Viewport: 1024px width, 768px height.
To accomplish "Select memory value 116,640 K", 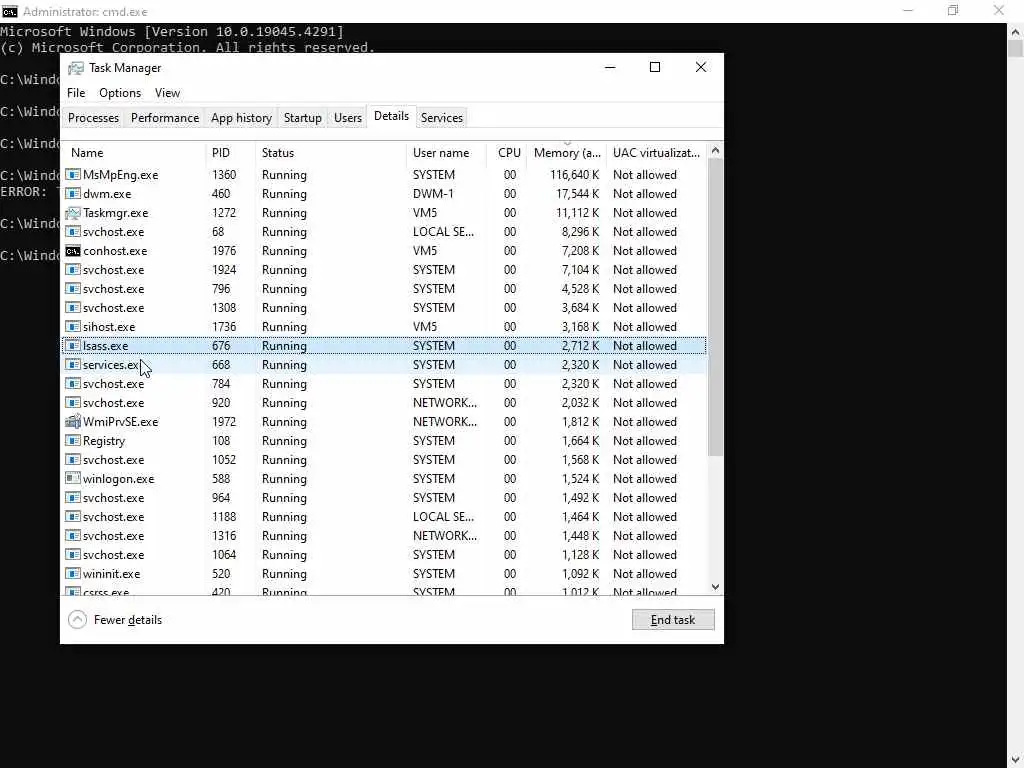I will click(574, 175).
